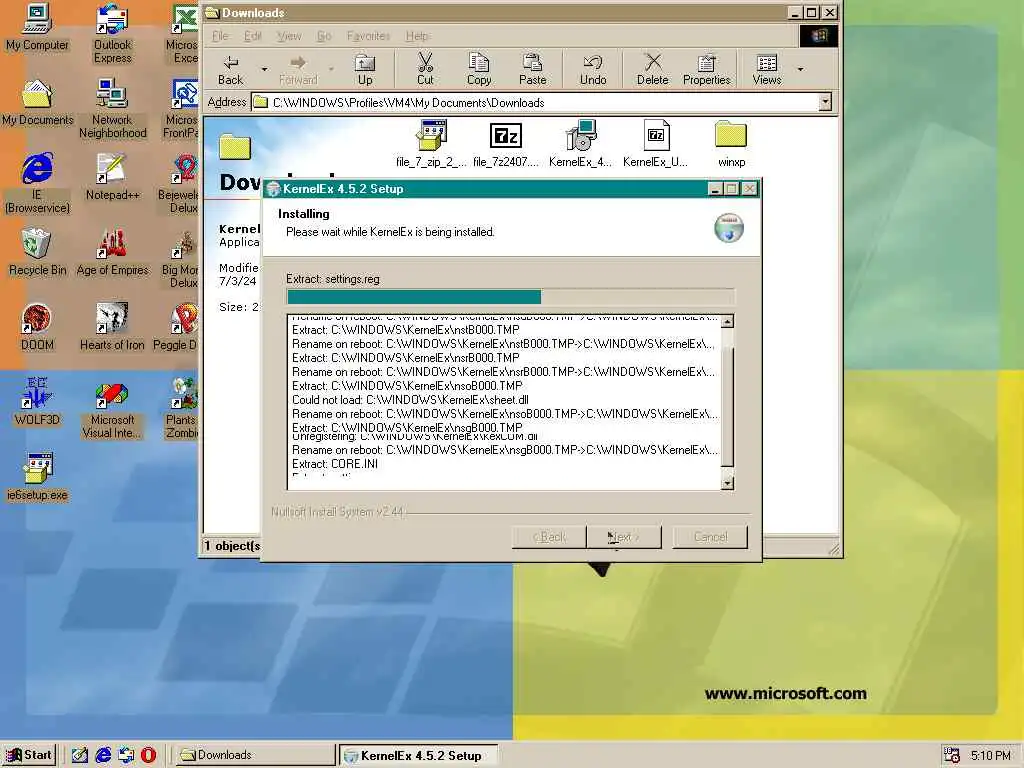Click Internet Explorer quick launch icon
The height and width of the screenshot is (768, 1024).
103,755
